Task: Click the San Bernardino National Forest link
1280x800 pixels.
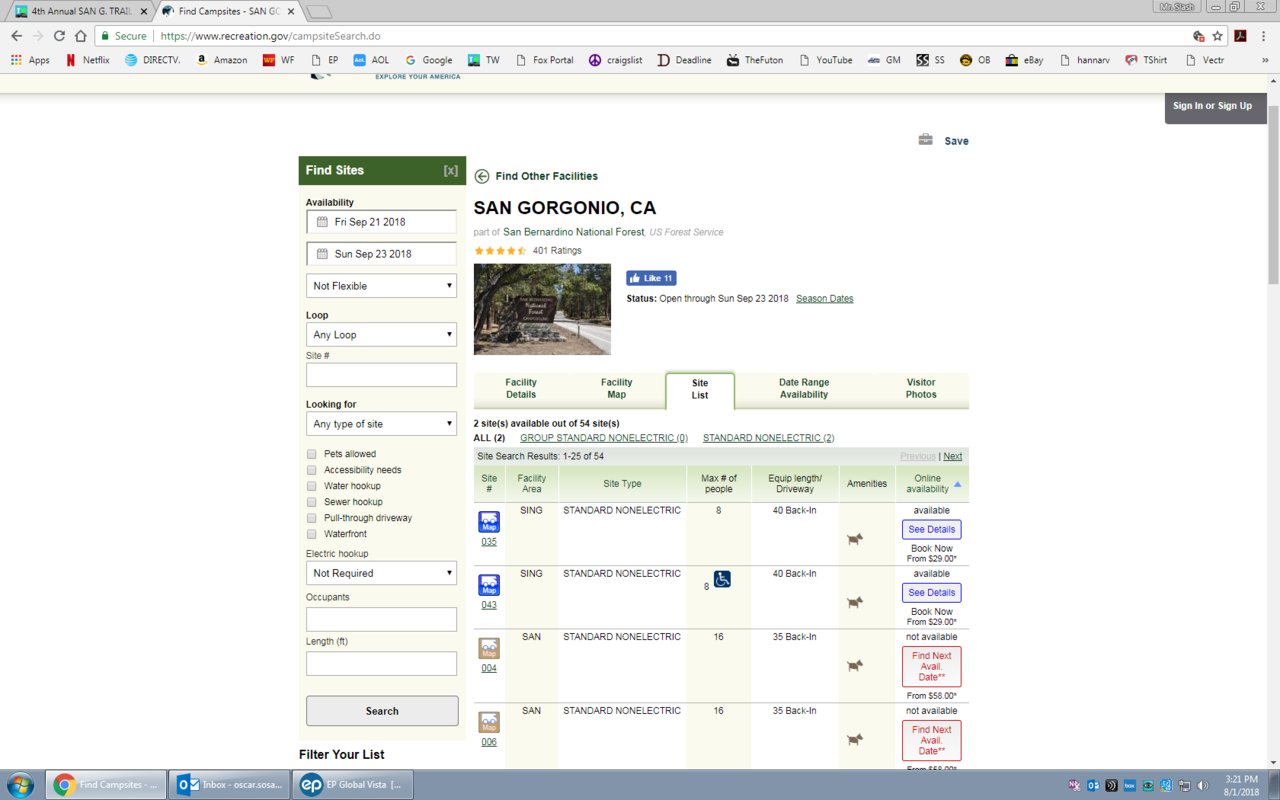Action: [x=574, y=232]
